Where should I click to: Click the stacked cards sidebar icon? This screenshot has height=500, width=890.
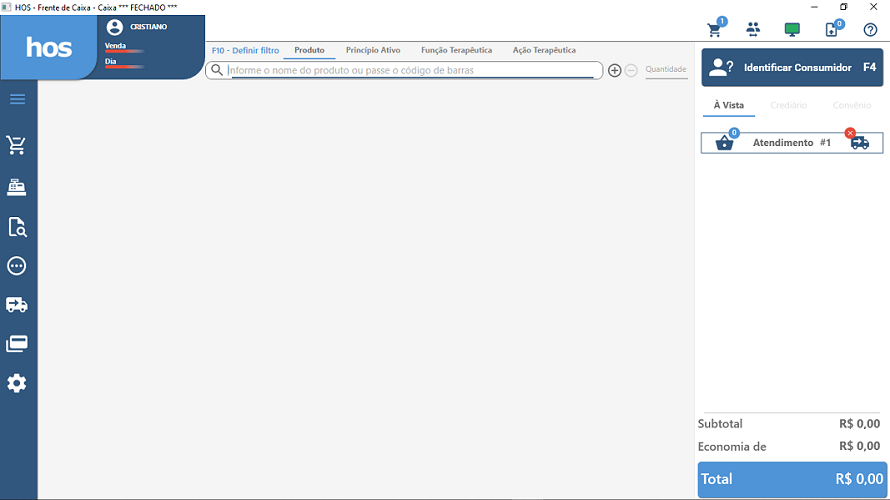(x=17, y=344)
